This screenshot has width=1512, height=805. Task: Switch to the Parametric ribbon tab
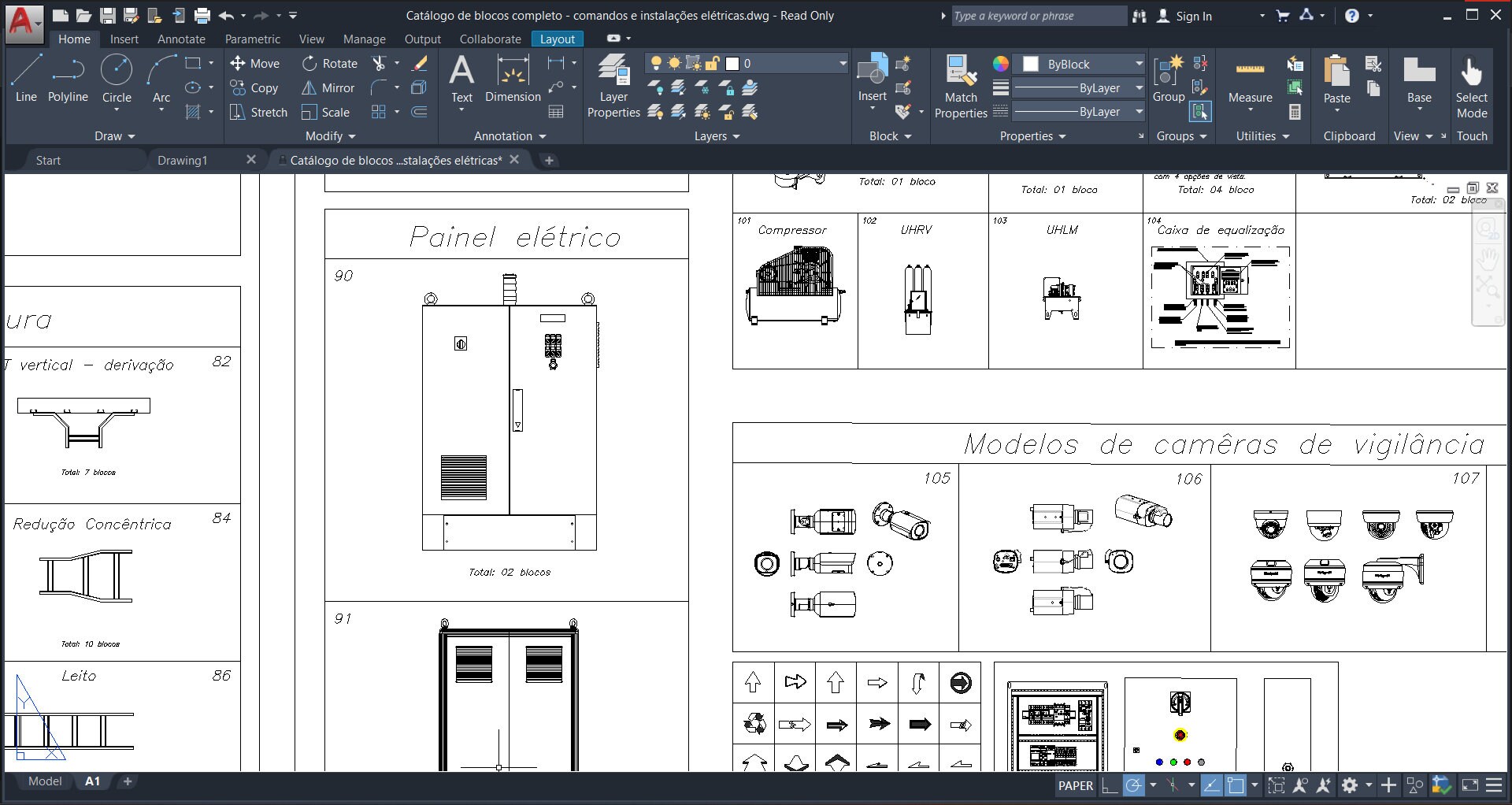point(252,39)
